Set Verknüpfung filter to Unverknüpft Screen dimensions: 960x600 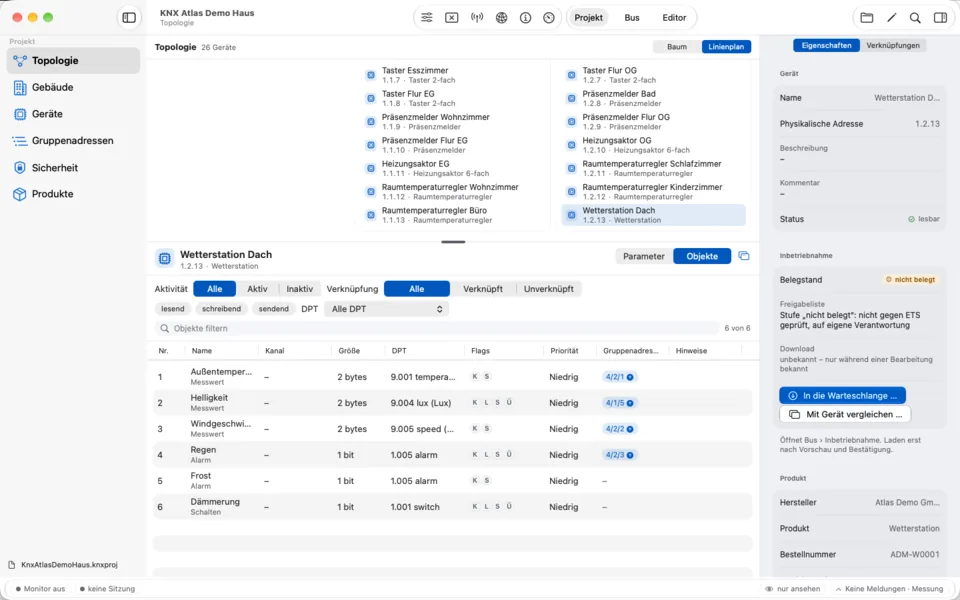point(549,289)
